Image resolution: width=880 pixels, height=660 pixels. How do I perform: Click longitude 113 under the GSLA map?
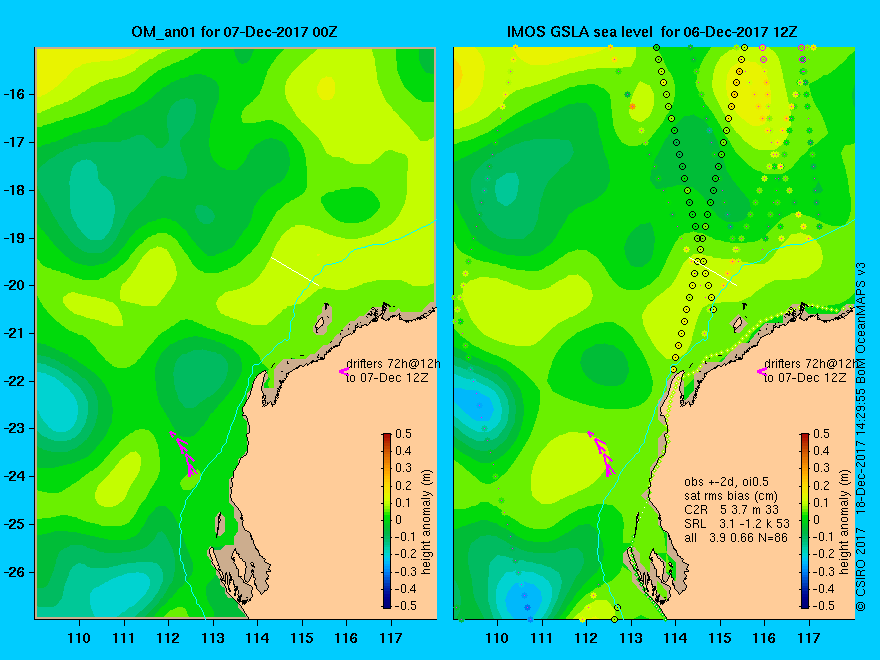click(631, 638)
